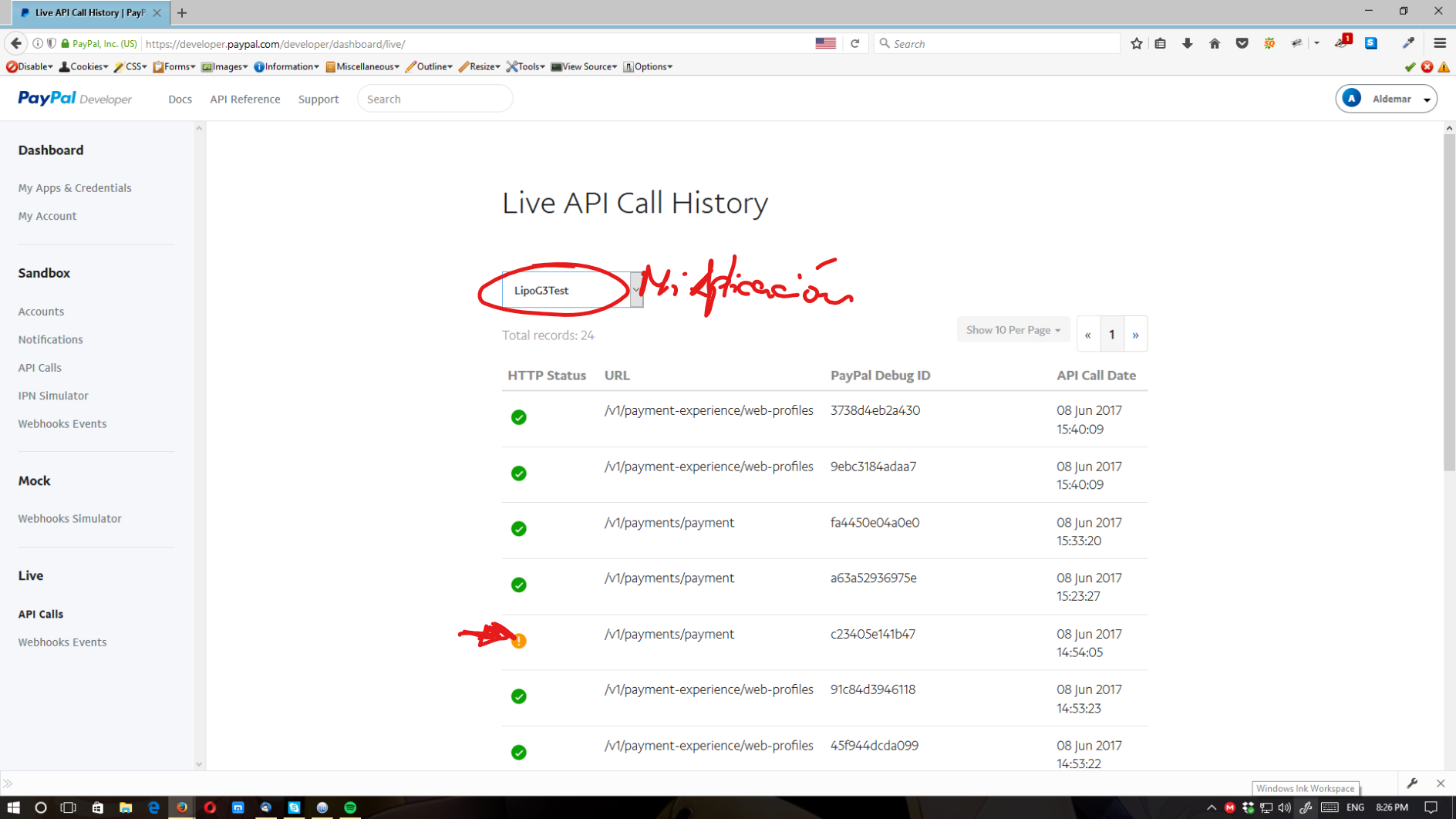Open new browser tab with plus button
This screenshot has height=819, width=1456.
click(x=182, y=13)
